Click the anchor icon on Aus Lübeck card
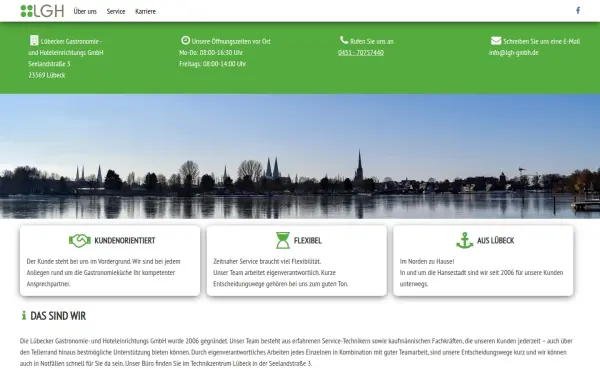The height and width of the screenshot is (375, 600). [x=465, y=240]
